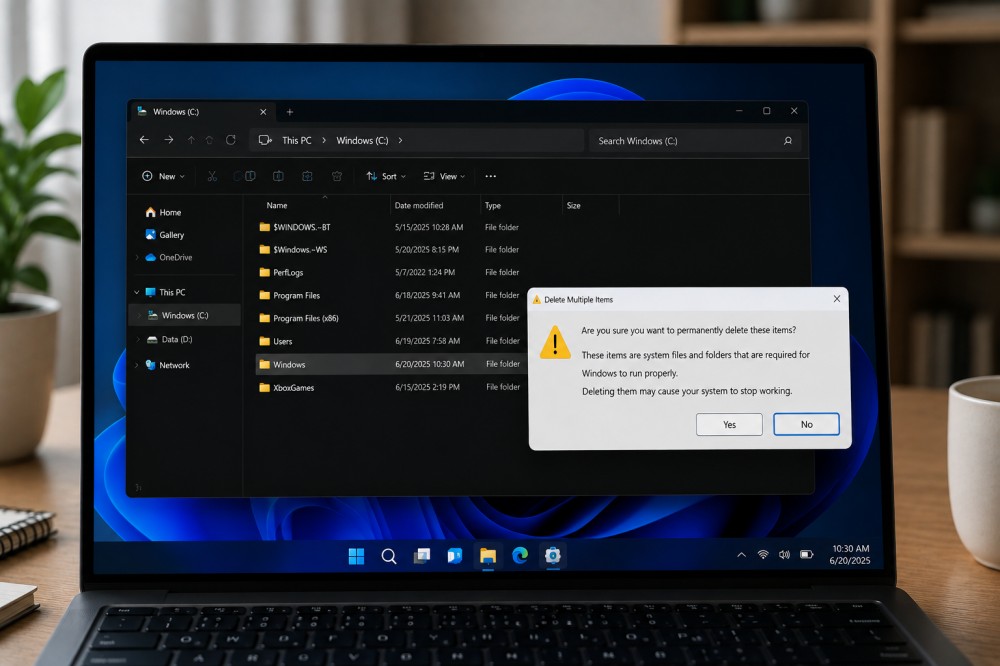
Task: Click Yes in Delete Multiple Items dialog
Action: click(x=729, y=424)
